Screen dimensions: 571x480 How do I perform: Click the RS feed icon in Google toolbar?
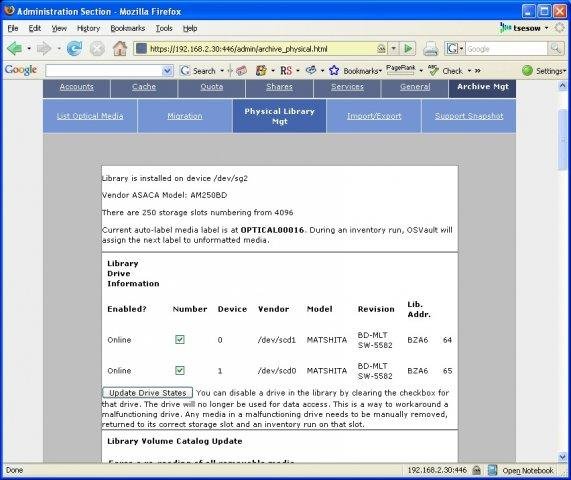point(286,71)
